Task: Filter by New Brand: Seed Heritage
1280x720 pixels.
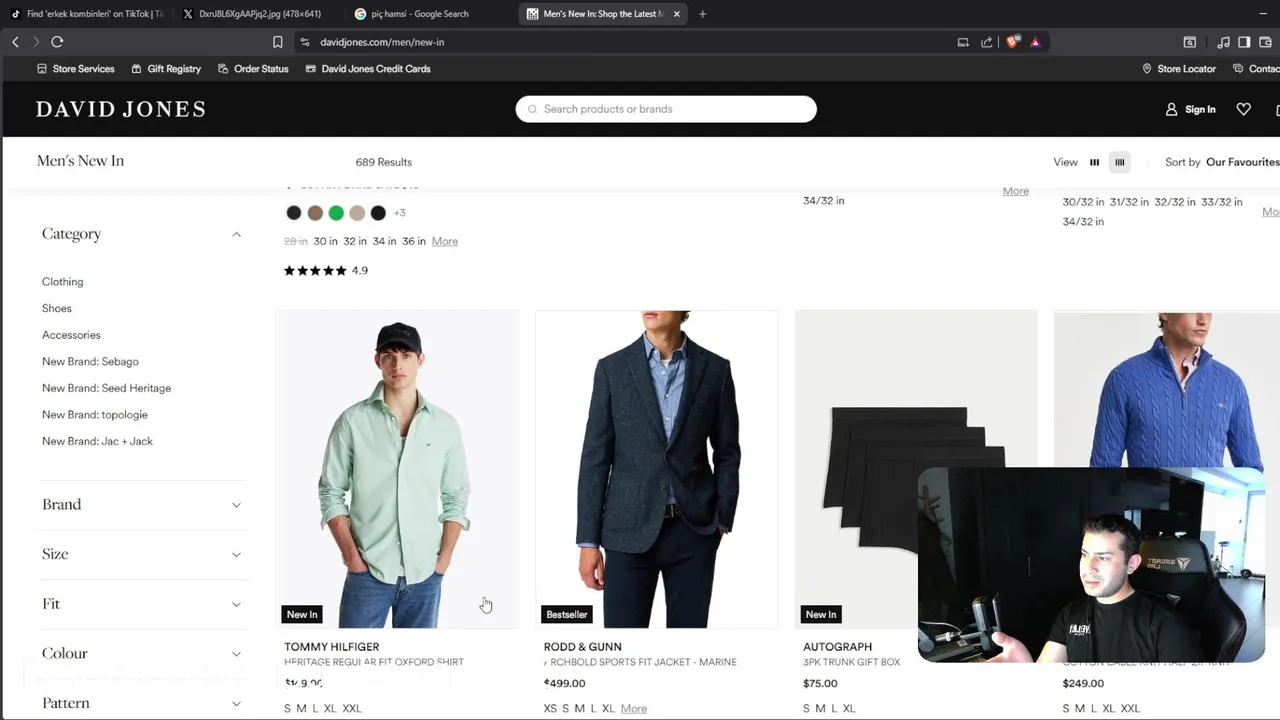Action: coord(106,388)
